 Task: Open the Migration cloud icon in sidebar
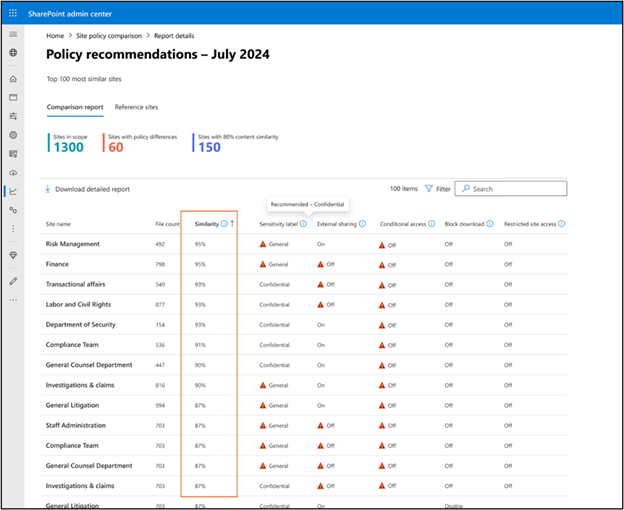click(x=13, y=173)
